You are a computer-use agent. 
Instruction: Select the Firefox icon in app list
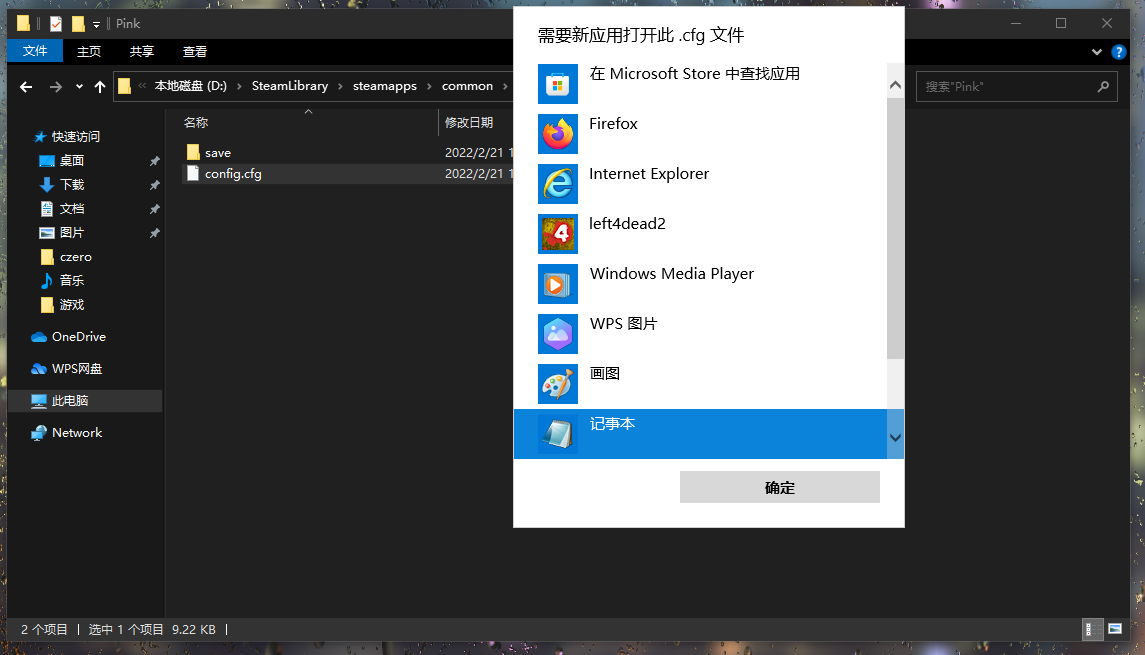click(558, 134)
